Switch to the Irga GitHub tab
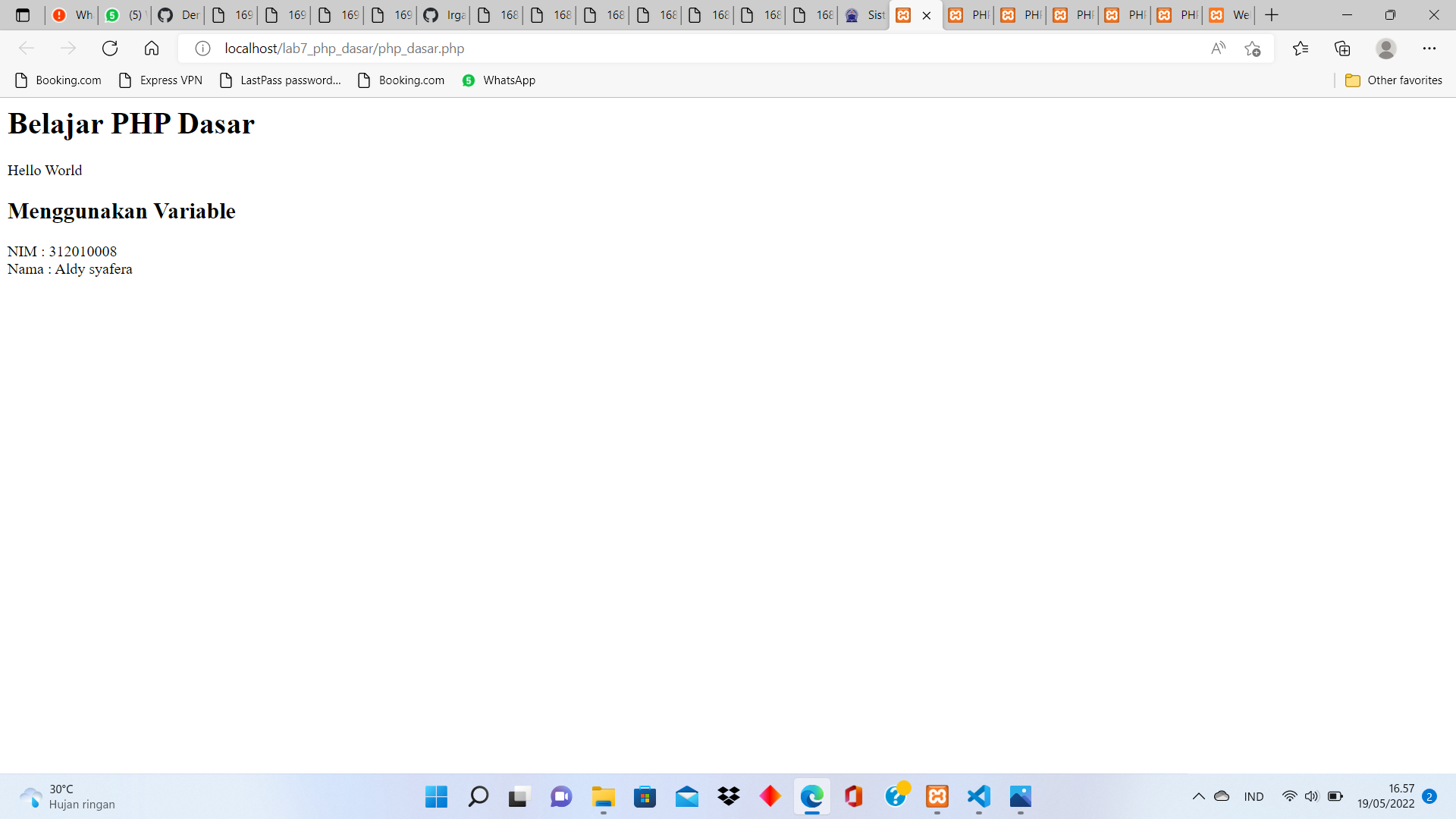 coord(444,15)
